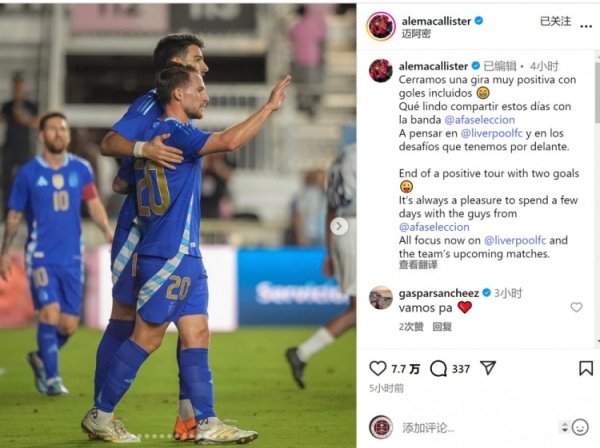Click the comment box stepper arrows
The width and height of the screenshot is (600, 448).
click(x=564, y=427)
